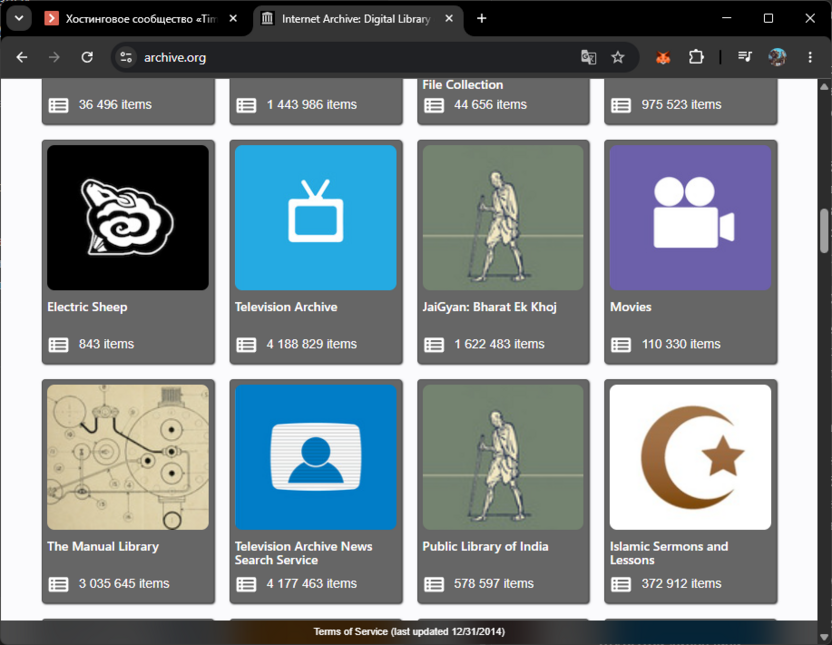Click the 372 912 items text
This screenshot has height=645, width=832.
(681, 583)
